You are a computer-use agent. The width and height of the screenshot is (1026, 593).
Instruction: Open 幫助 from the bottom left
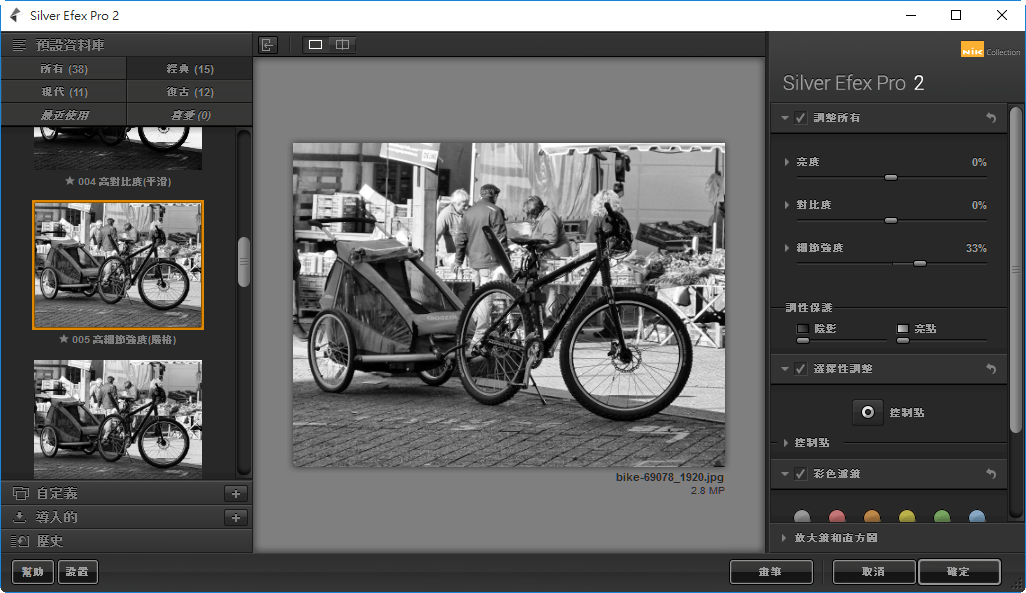click(32, 571)
